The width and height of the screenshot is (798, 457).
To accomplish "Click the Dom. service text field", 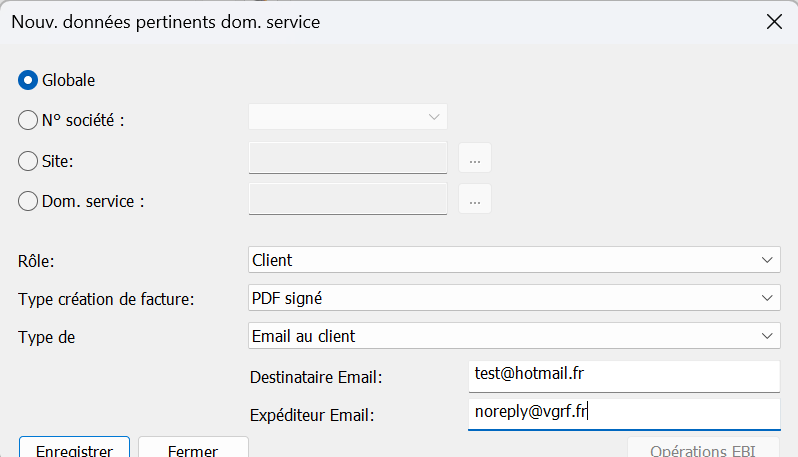I will [x=348, y=199].
